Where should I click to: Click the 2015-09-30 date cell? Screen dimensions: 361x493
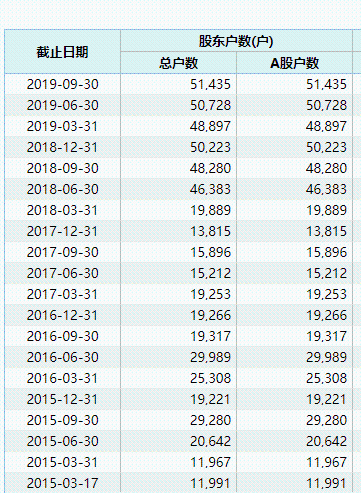pos(62,420)
